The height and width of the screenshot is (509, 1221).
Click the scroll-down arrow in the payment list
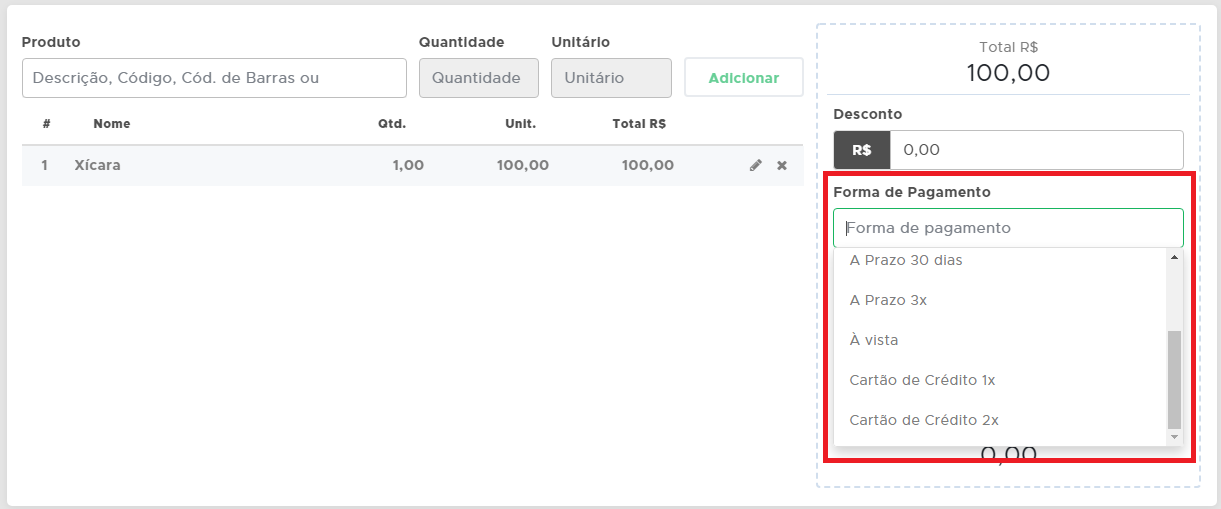click(1174, 437)
